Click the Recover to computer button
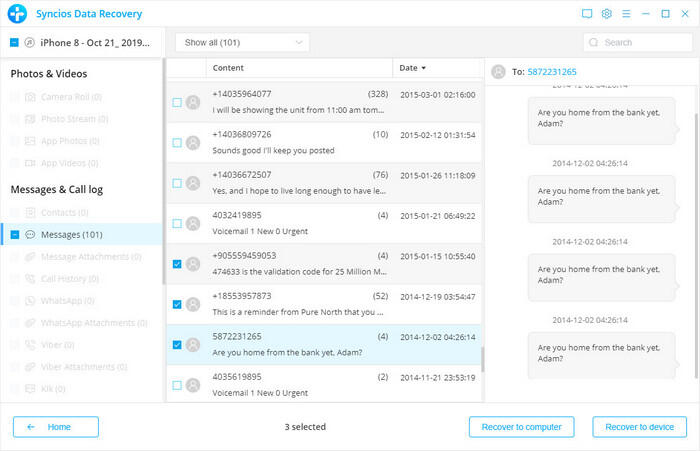The height and width of the screenshot is (451, 700). [521, 427]
